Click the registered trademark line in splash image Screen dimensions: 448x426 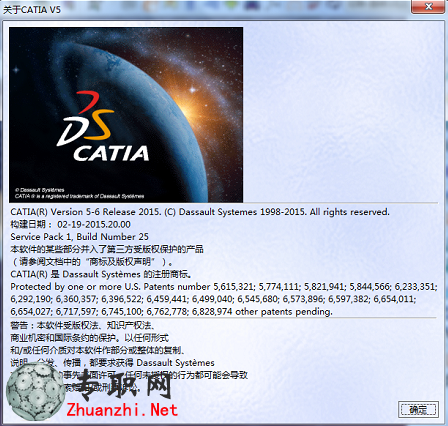[x=79, y=196]
